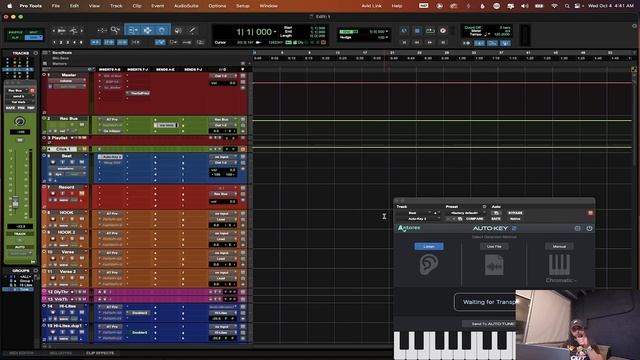This screenshot has height=360, width=640.
Task: Click the audio file icon under Use File
Action: tap(494, 265)
